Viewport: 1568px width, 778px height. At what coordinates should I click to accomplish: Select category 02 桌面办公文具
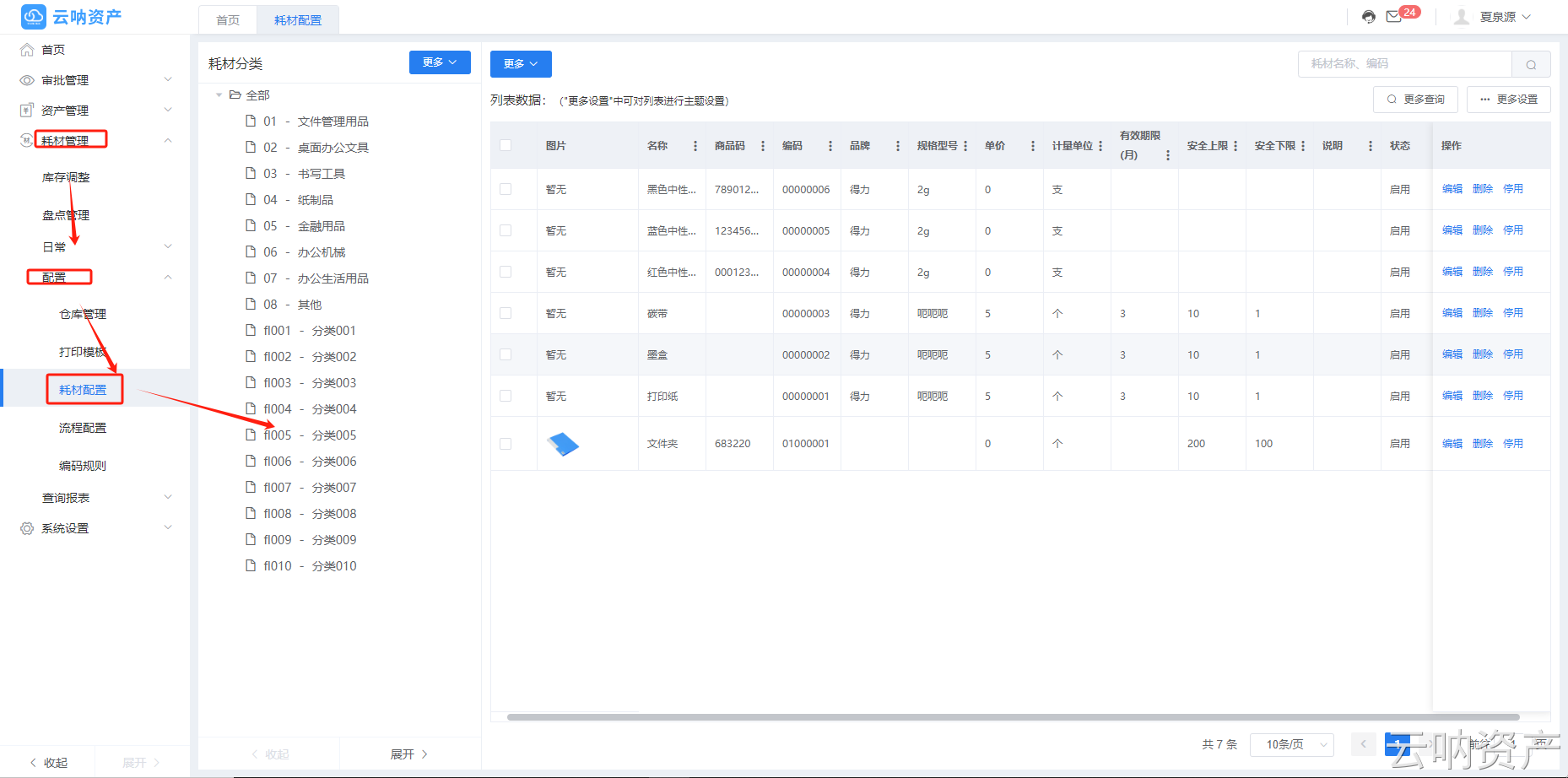[316, 148]
